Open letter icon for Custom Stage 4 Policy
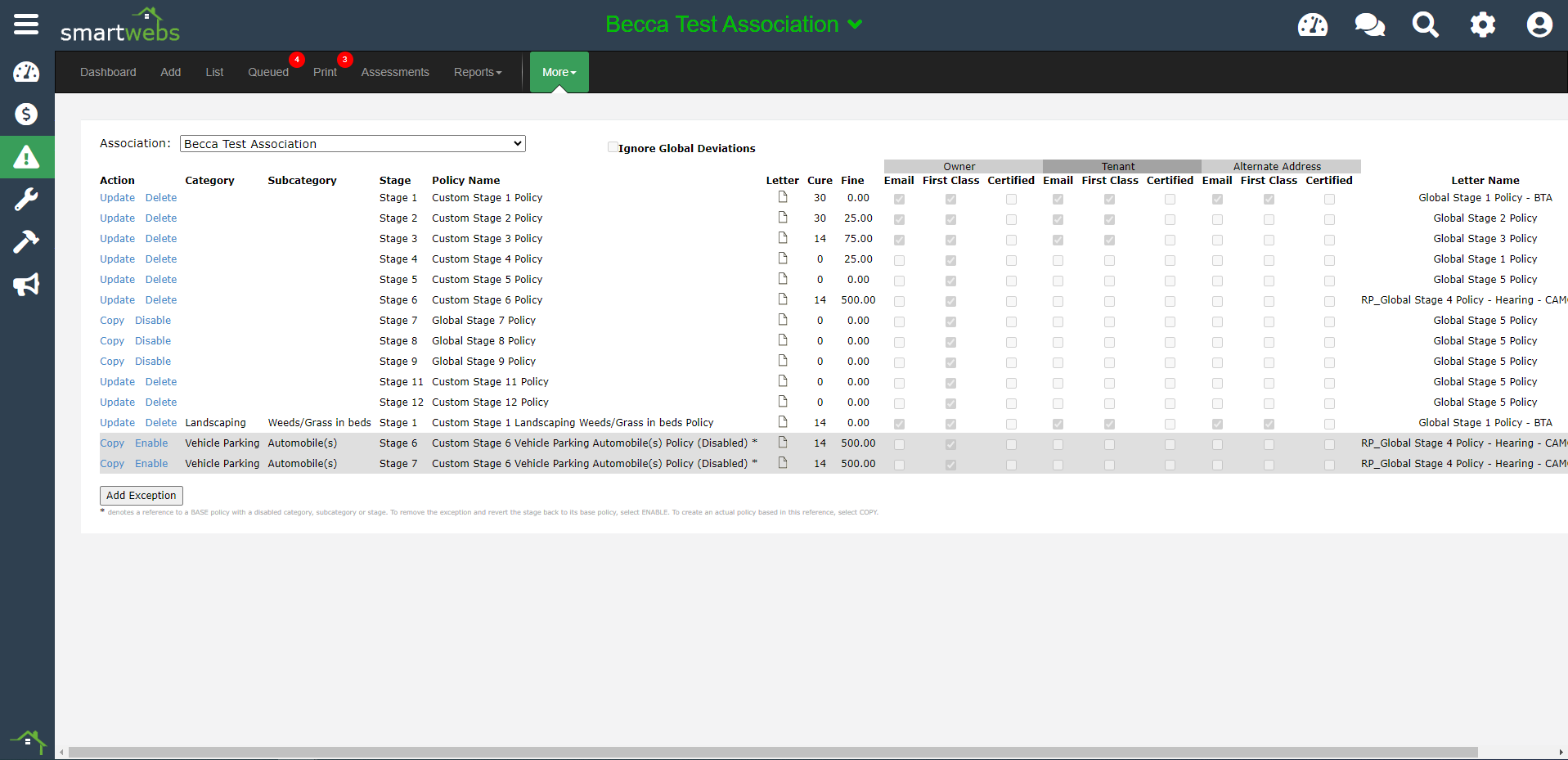Screen dimensions: 1568x760 pyautogui.click(x=783, y=259)
